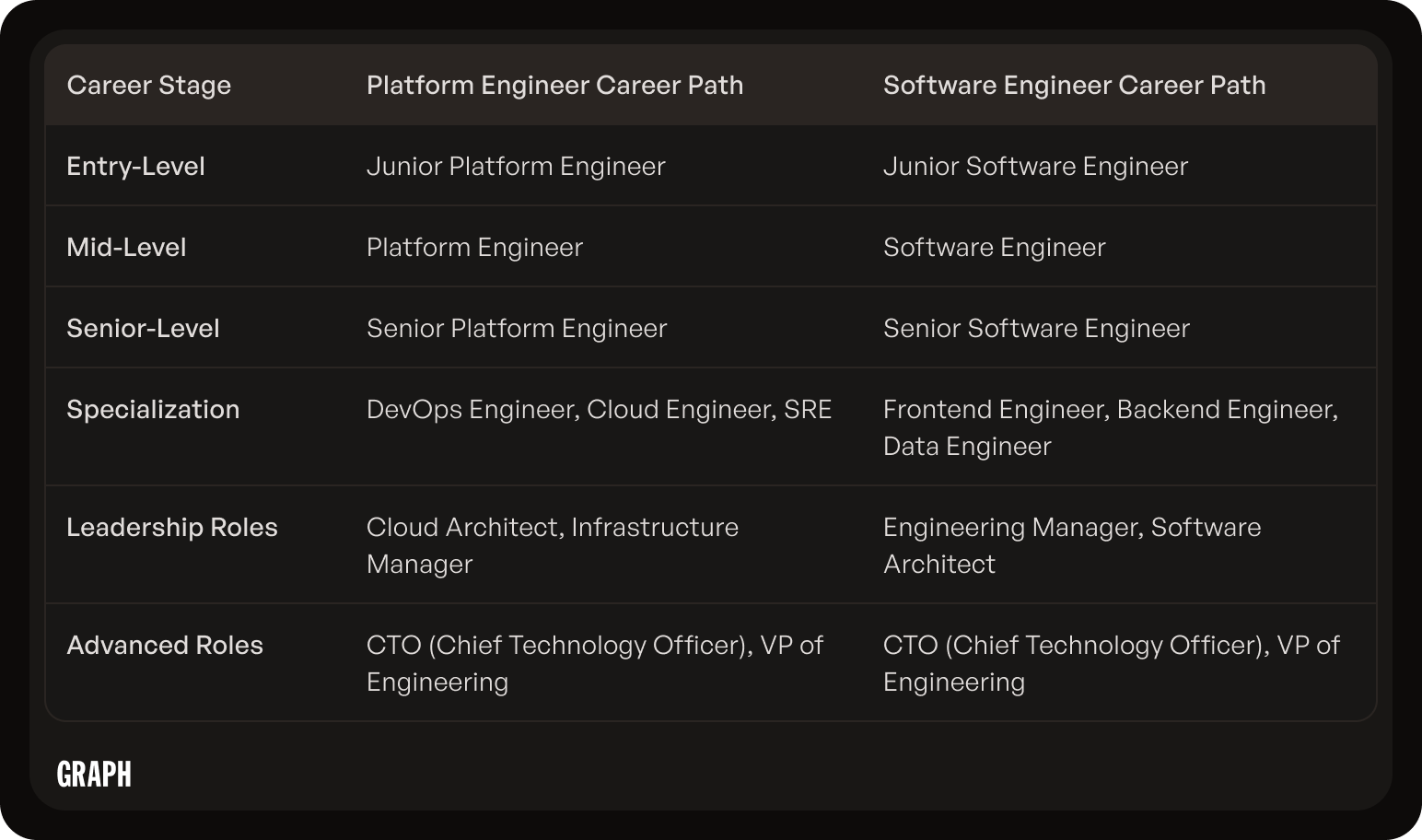Screen dimensions: 1422x840
Task: Select the "Junior Software Engineer" cell
Action: click(x=1035, y=167)
